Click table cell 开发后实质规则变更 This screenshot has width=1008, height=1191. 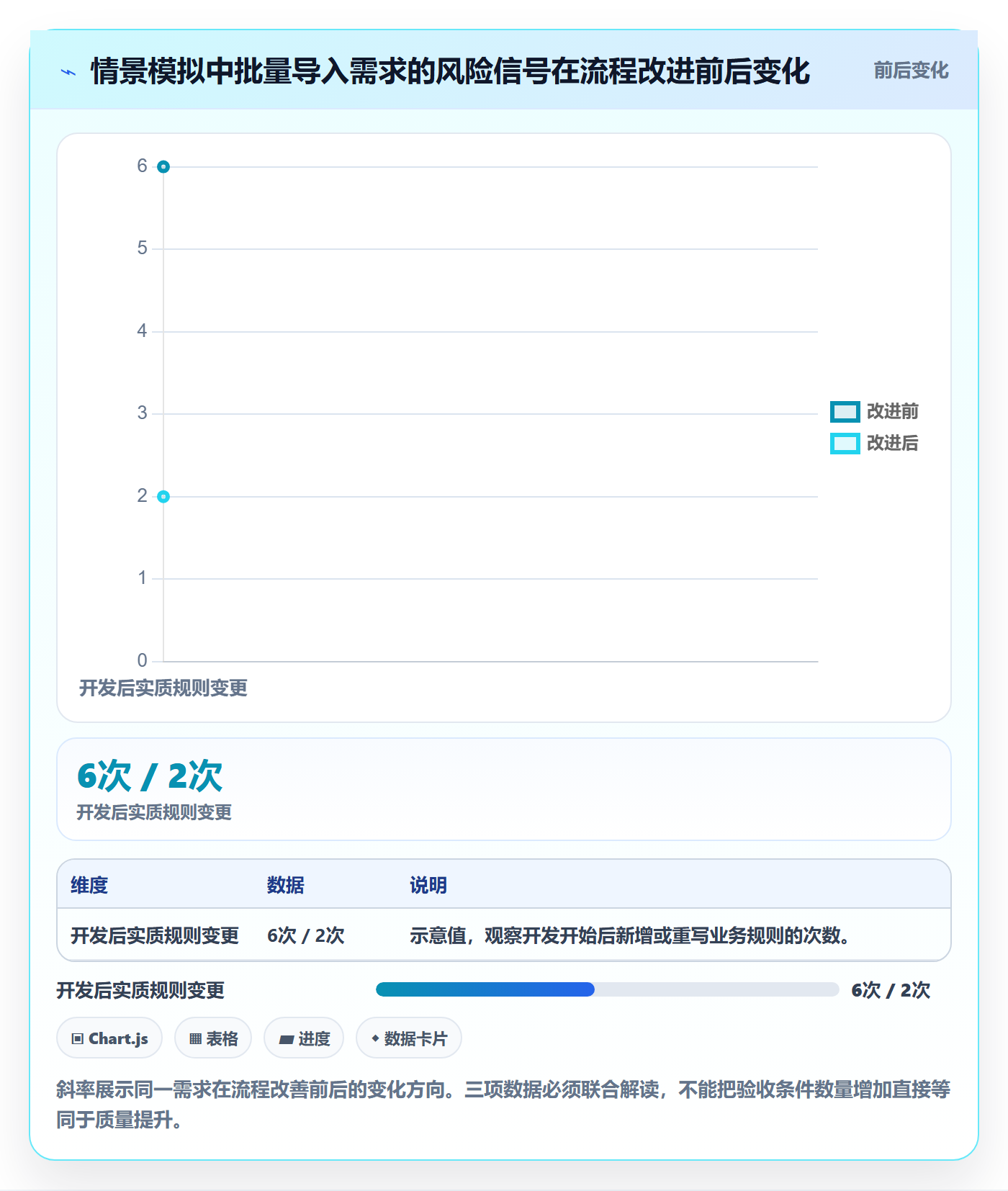pyautogui.click(x=155, y=935)
